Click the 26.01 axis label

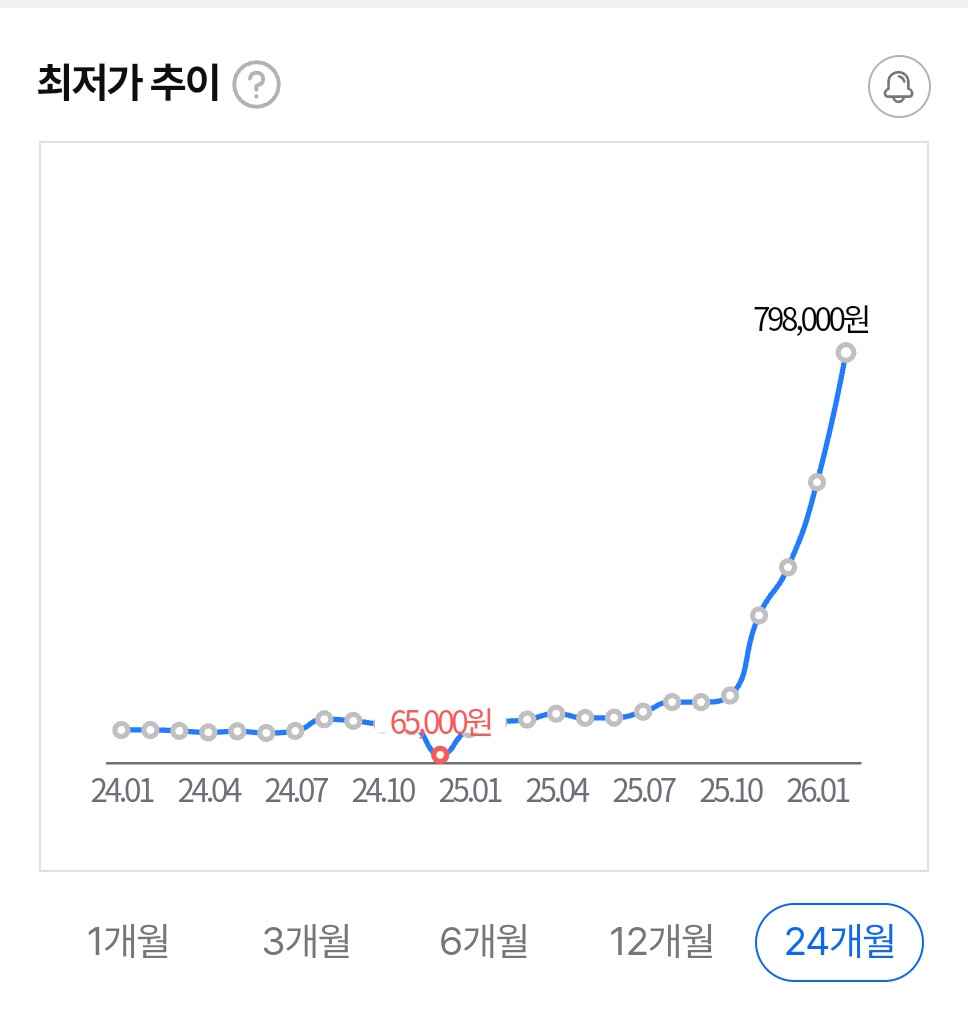(817, 791)
